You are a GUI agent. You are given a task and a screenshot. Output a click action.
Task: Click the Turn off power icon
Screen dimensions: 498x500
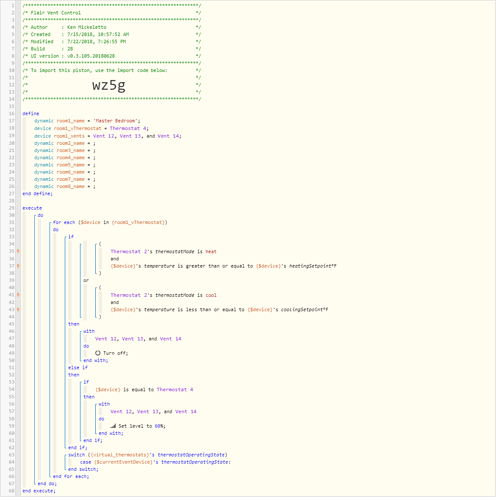98,354
